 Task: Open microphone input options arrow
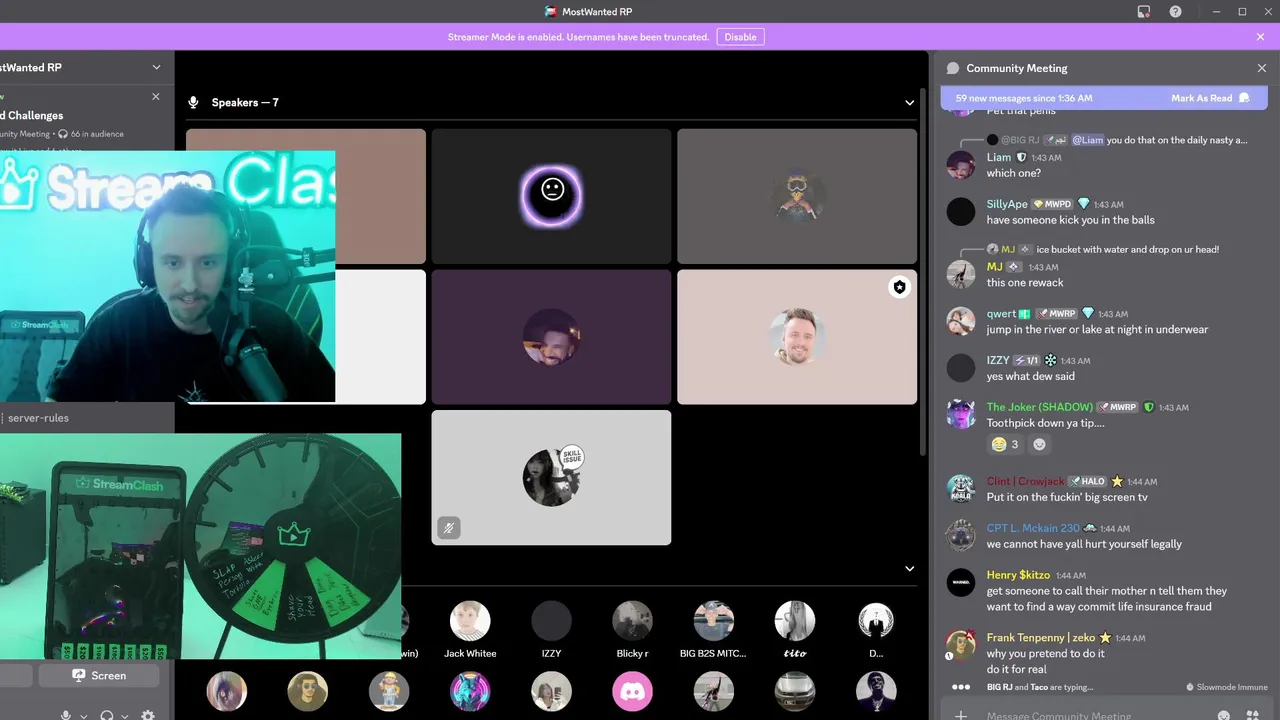coord(84,716)
